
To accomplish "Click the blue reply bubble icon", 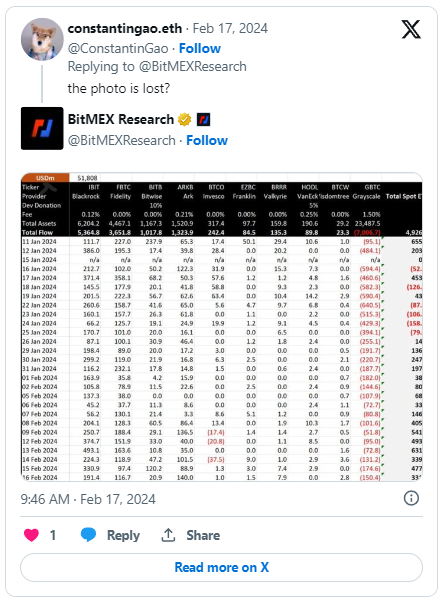I will coord(88,535).
